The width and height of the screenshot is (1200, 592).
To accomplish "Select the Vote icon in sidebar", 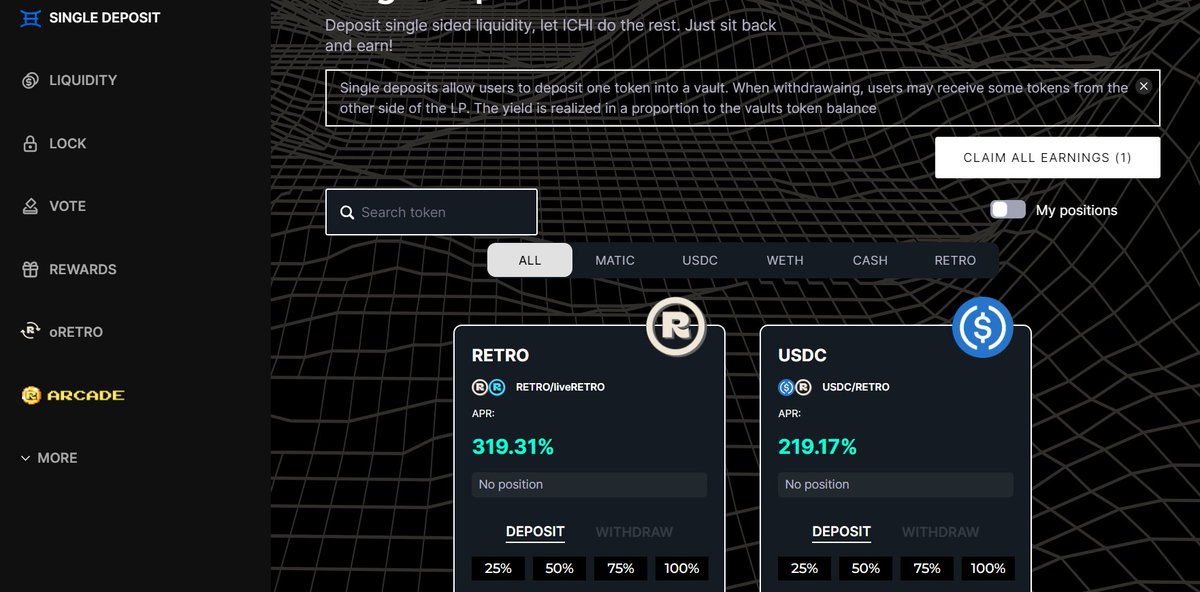I will click(x=31, y=207).
